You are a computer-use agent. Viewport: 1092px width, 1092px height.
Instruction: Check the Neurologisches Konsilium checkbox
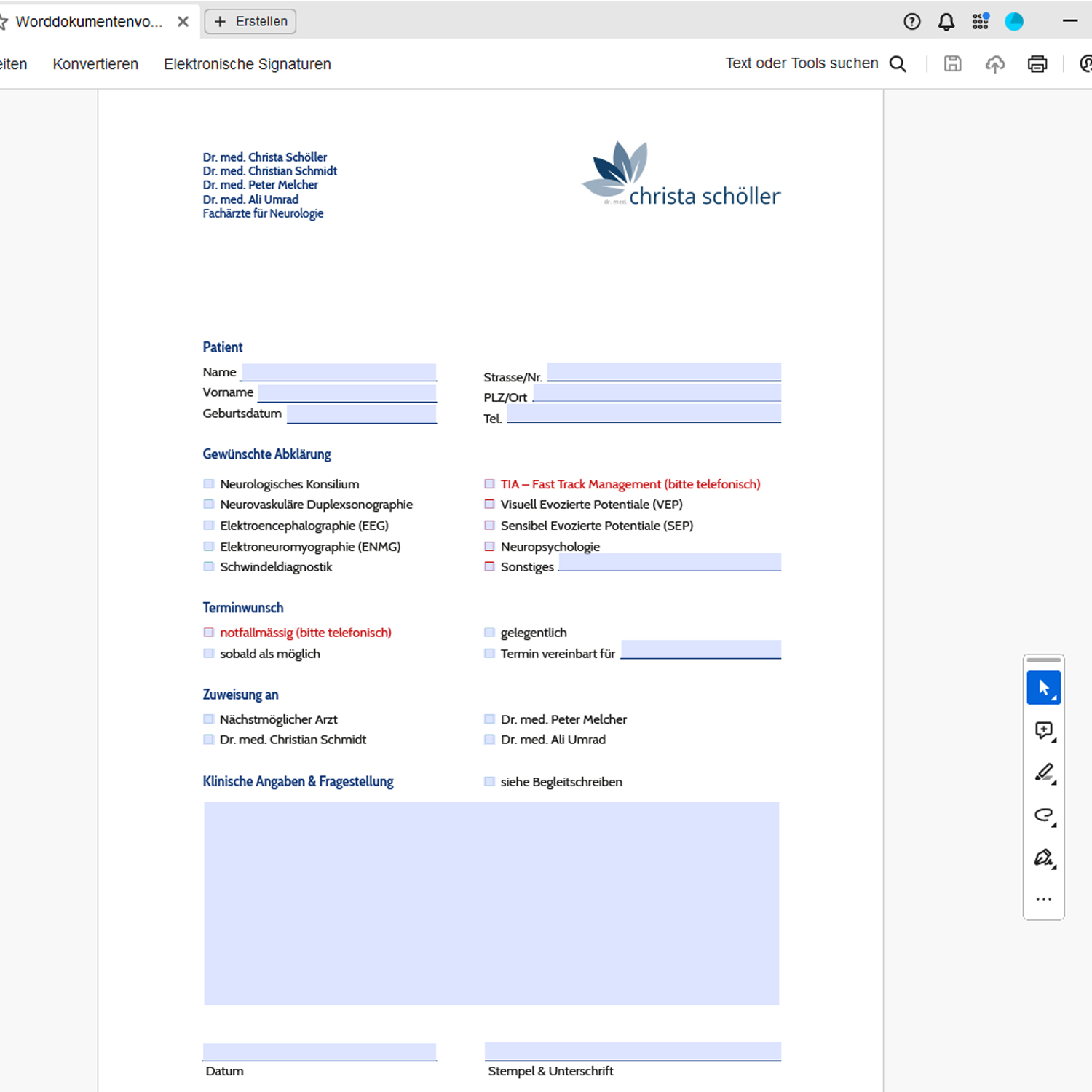click(209, 484)
